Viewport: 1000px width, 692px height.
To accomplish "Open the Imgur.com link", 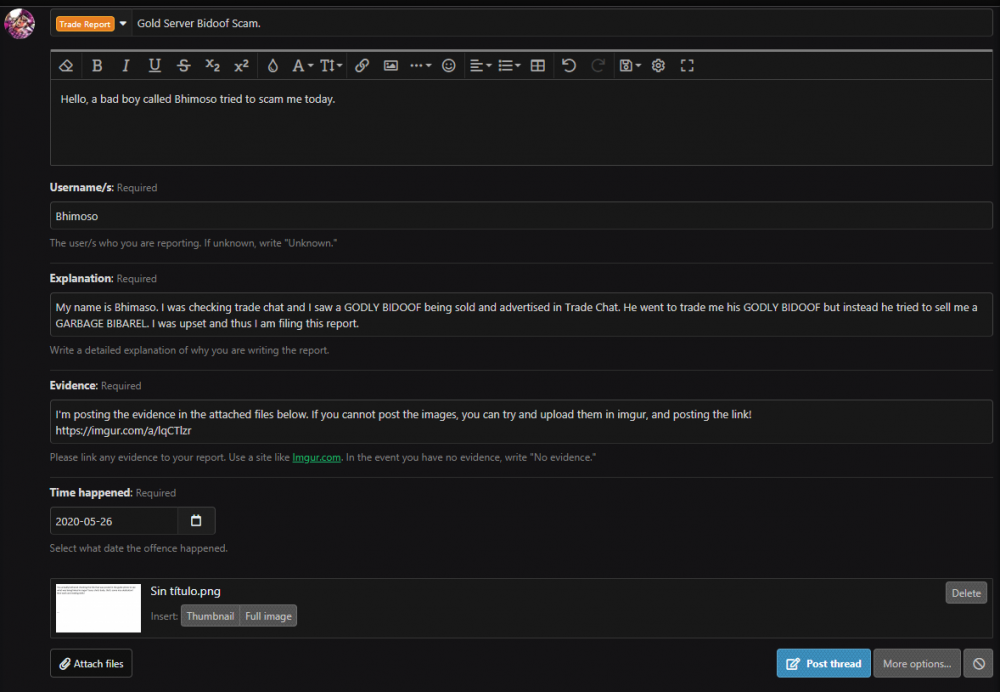I will (317, 457).
